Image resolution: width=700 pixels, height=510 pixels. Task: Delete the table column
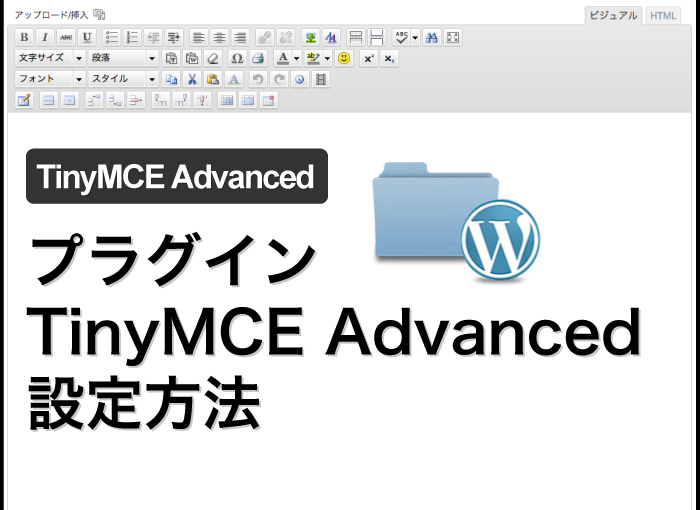click(x=202, y=100)
